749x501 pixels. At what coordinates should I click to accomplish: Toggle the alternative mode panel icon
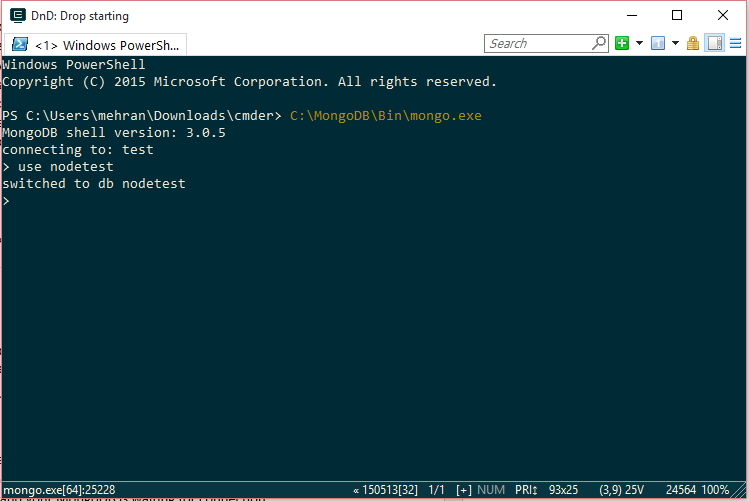tap(714, 43)
